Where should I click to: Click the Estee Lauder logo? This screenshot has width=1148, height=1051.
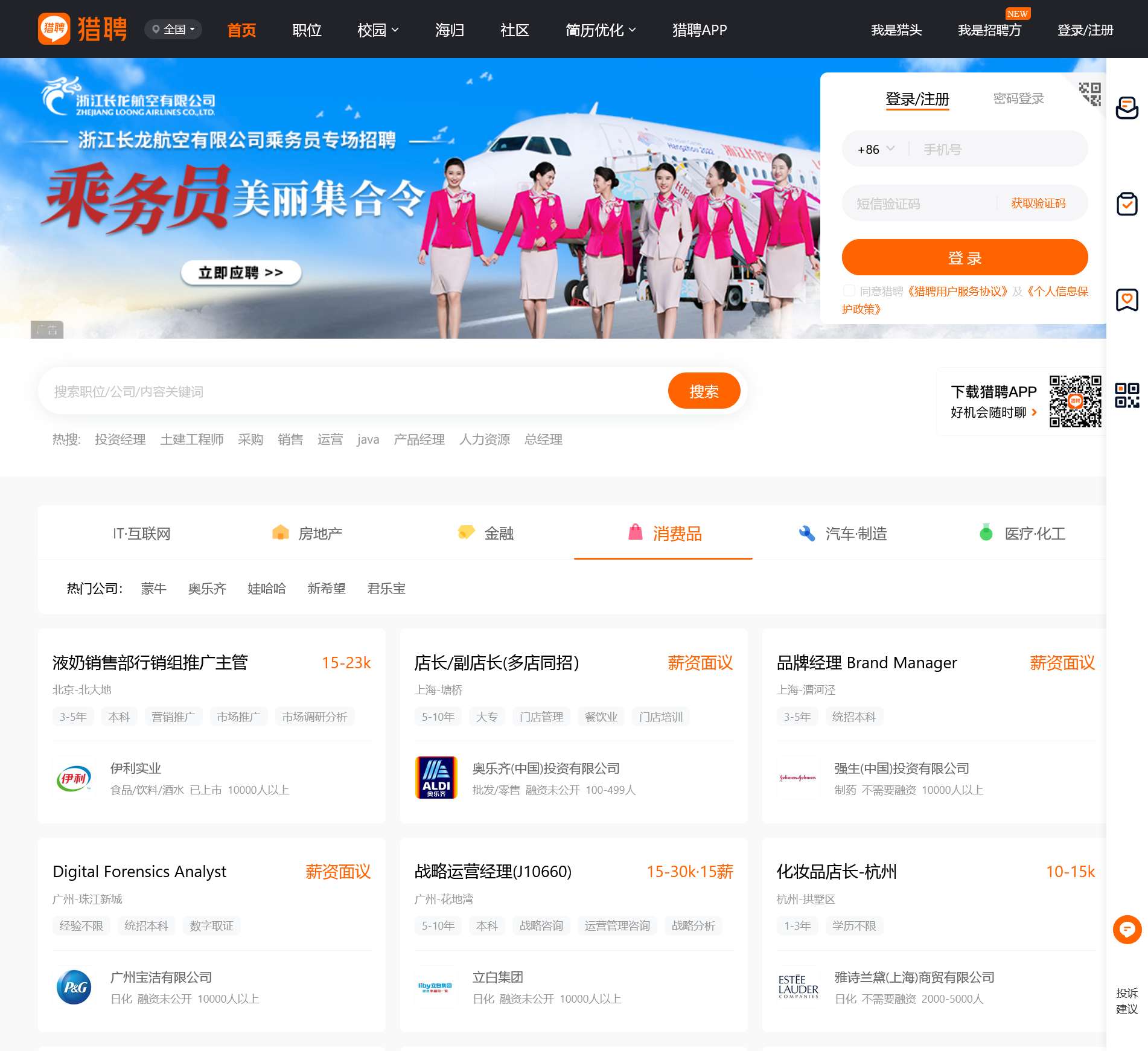pyautogui.click(x=798, y=987)
